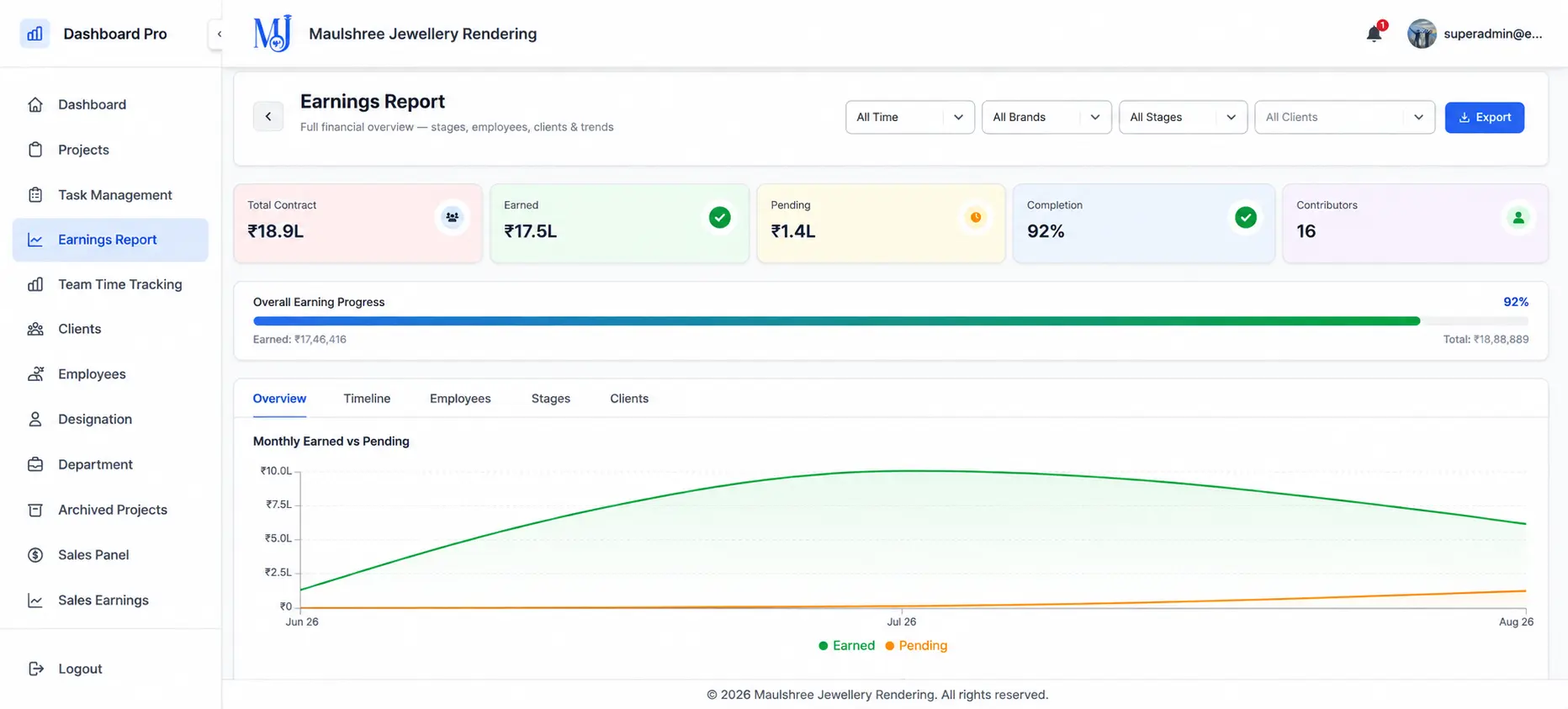Switch to the Employees tab
This screenshot has width=1568, height=709.
[x=460, y=399]
